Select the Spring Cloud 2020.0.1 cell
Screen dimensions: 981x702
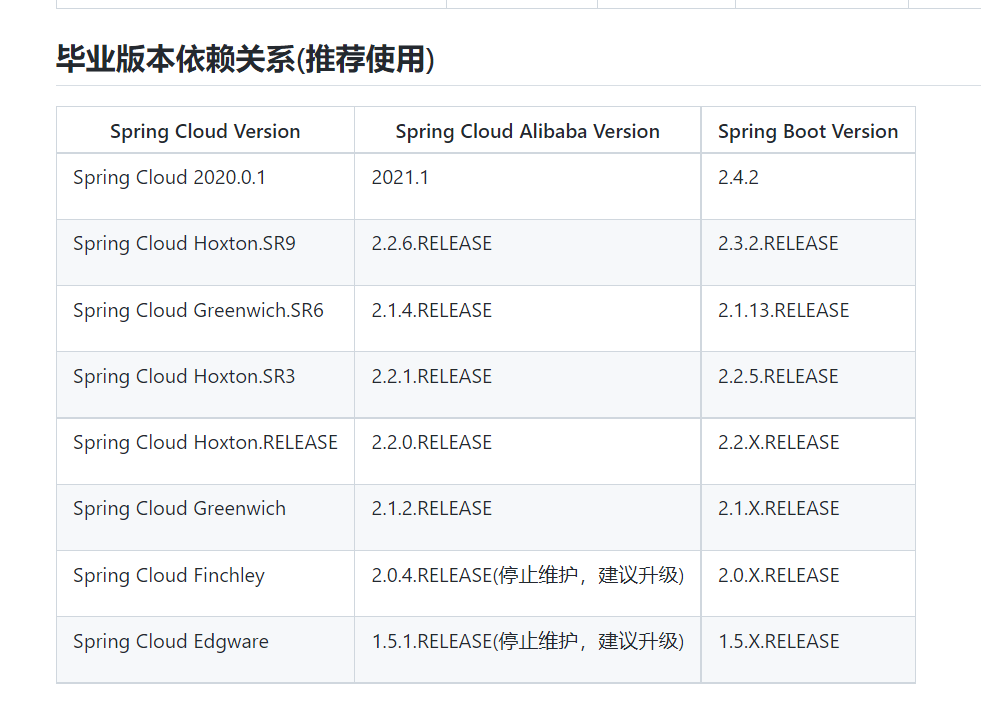169,178
